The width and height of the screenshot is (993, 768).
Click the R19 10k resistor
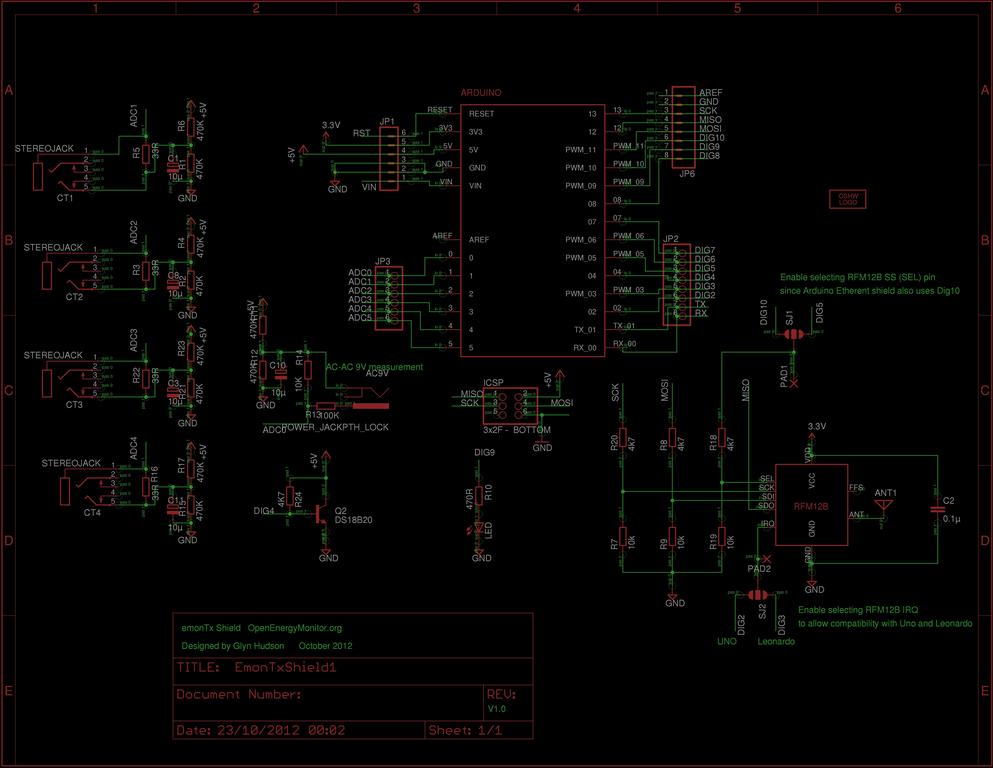[721, 536]
